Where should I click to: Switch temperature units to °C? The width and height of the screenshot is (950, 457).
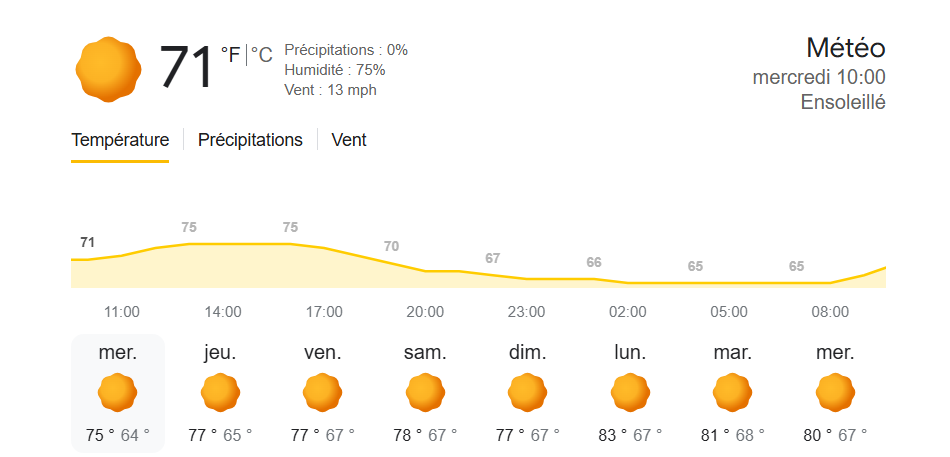261,55
